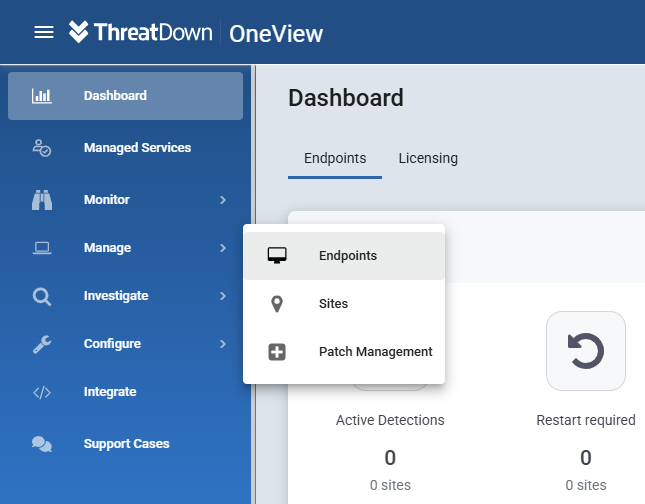The height and width of the screenshot is (504, 645).
Task: Click the OneView product title
Action: coord(276,34)
